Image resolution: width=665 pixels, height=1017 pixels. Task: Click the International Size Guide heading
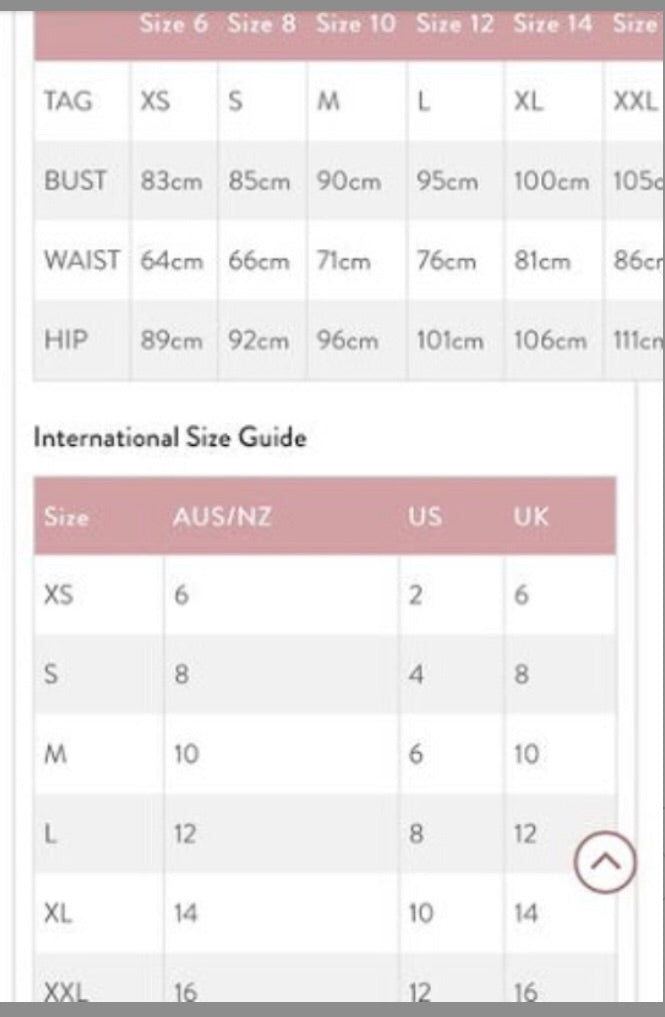tap(170, 438)
